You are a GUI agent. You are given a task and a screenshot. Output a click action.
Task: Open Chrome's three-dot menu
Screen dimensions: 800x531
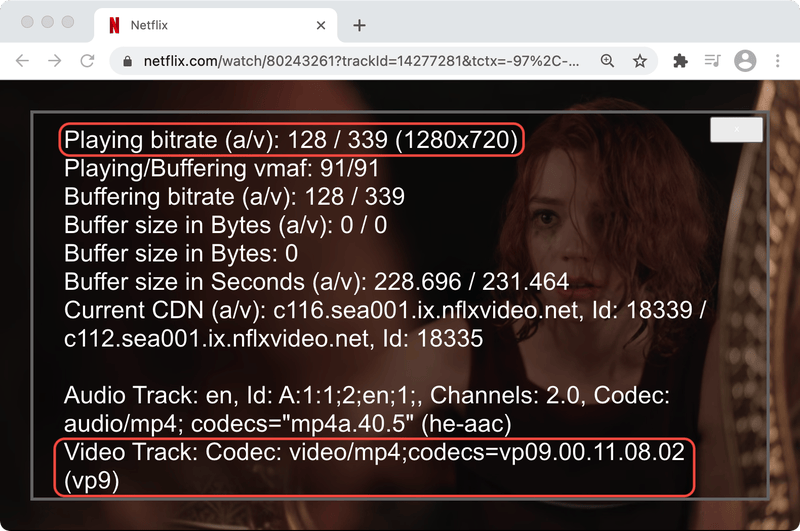click(x=778, y=61)
